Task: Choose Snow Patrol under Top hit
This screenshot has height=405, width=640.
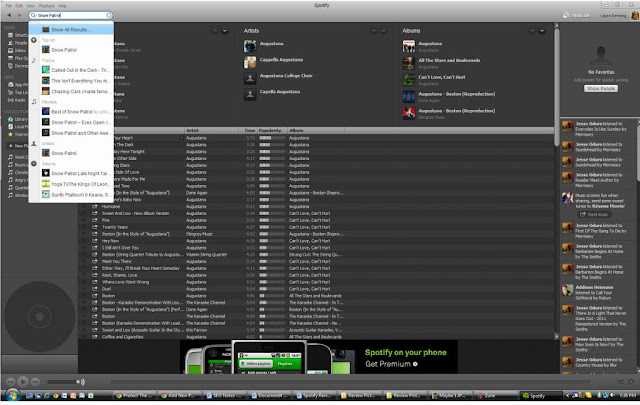Action: pyautogui.click(x=71, y=50)
